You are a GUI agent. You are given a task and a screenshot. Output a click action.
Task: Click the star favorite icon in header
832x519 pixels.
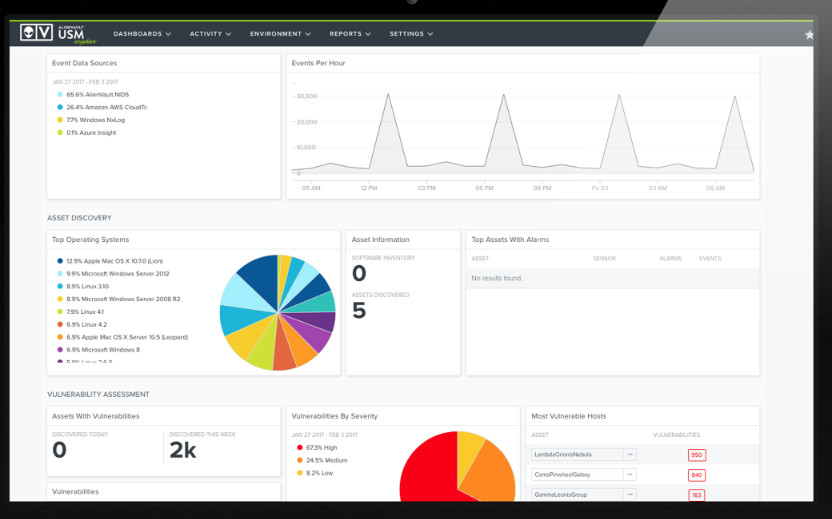point(809,34)
